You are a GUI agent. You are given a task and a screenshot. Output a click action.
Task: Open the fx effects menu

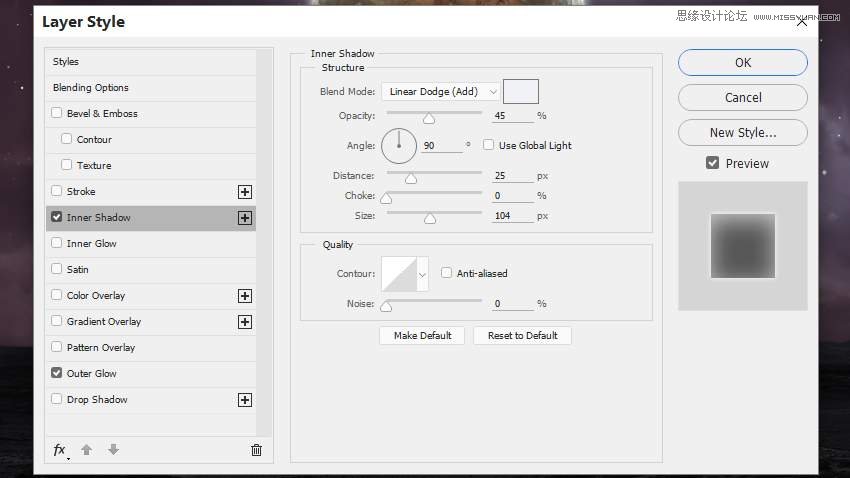60,450
